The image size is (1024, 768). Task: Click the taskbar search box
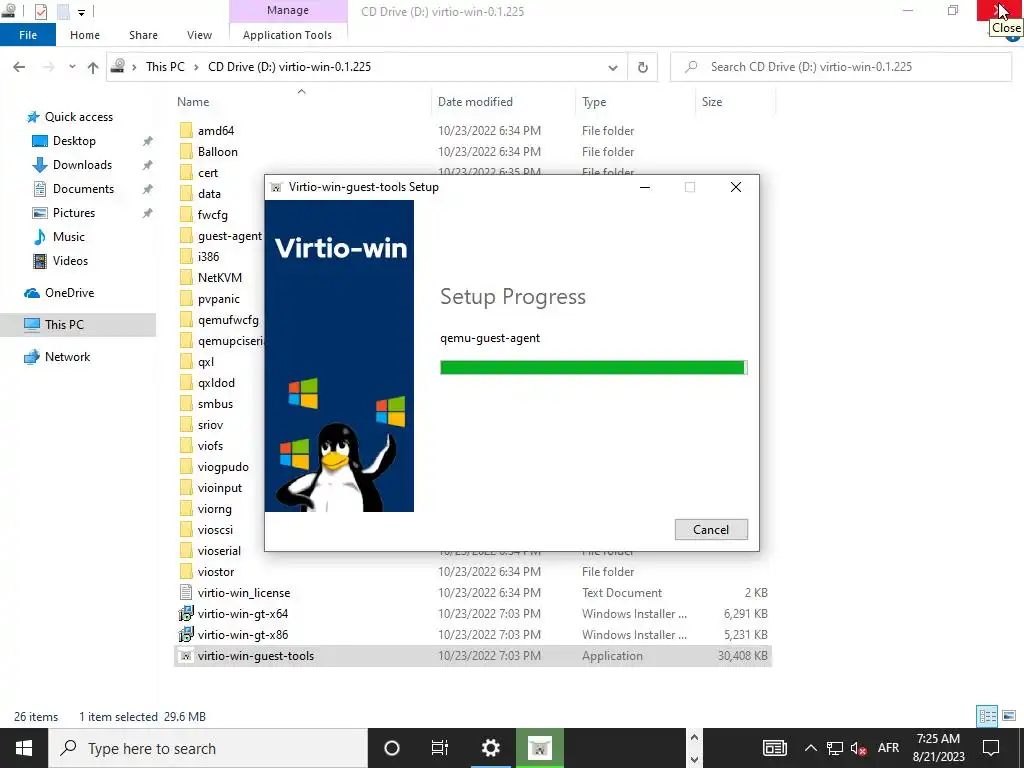[208, 748]
